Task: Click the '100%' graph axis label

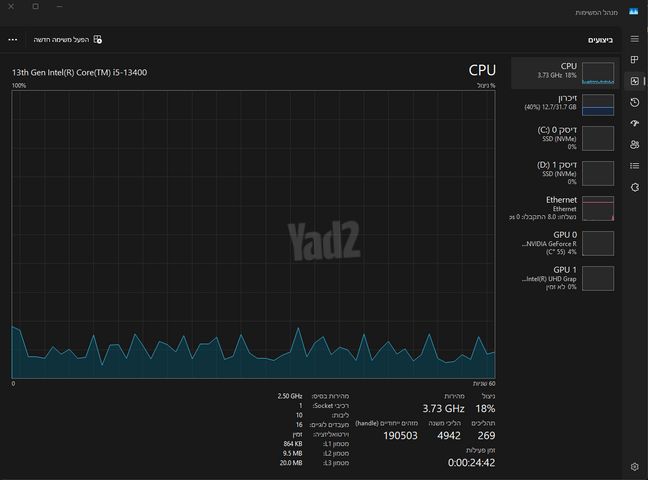Action: click(x=19, y=86)
